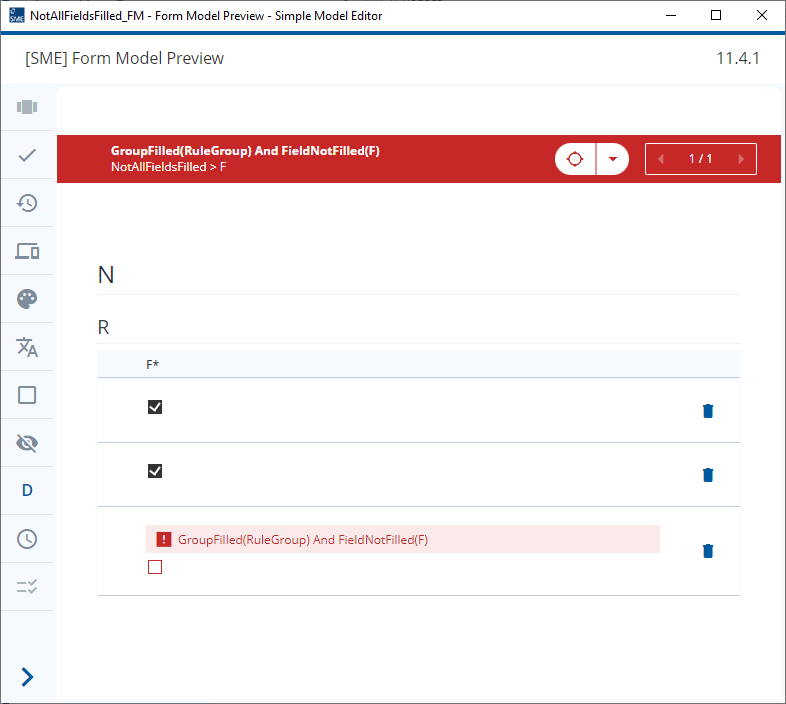Click the SME app icon in title bar
This screenshot has height=704, width=786.
(17, 16)
